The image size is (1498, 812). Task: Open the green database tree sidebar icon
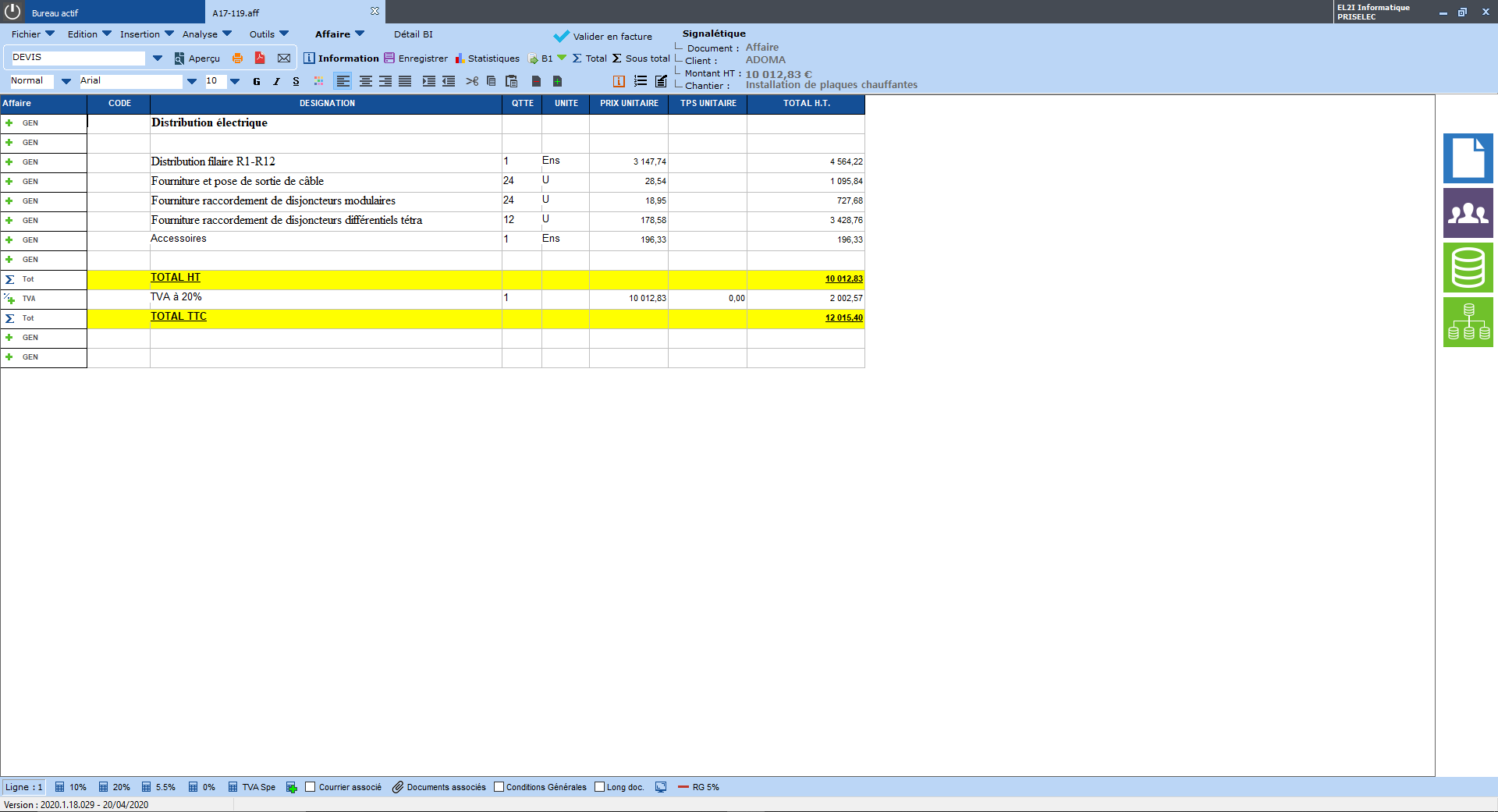click(x=1468, y=322)
